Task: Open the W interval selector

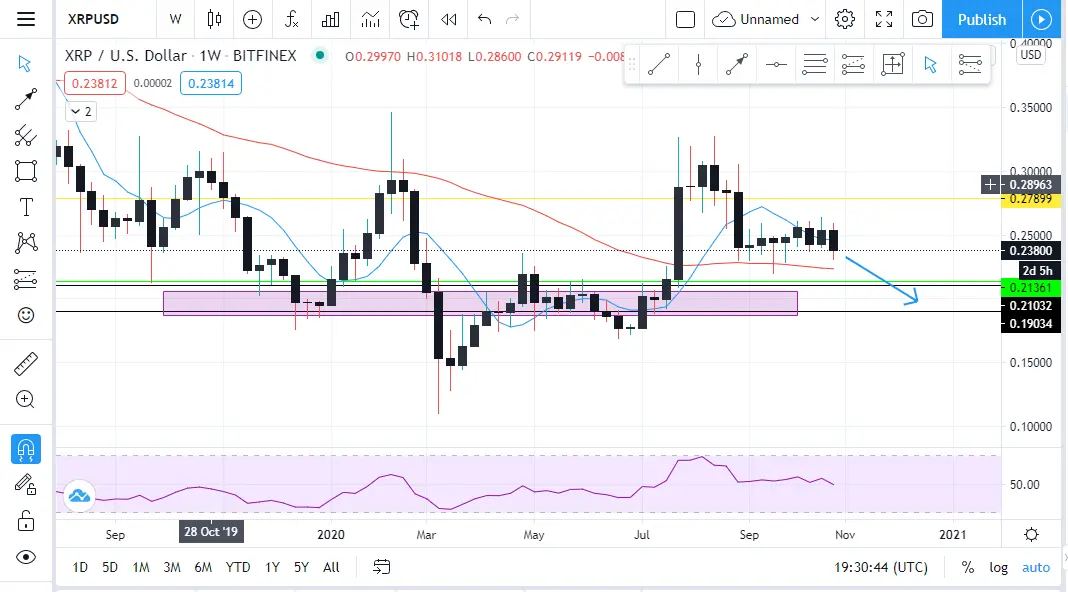Action: 176,19
